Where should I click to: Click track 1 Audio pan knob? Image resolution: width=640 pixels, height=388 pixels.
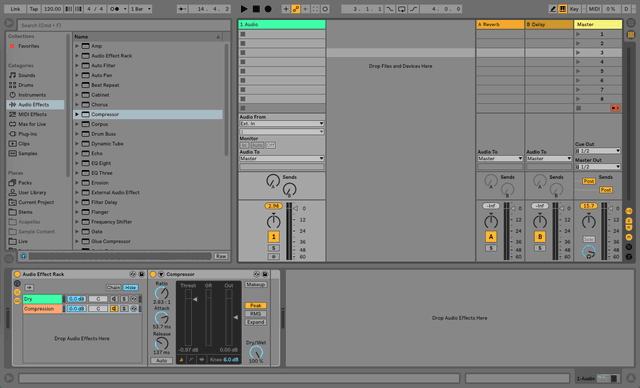[273, 222]
